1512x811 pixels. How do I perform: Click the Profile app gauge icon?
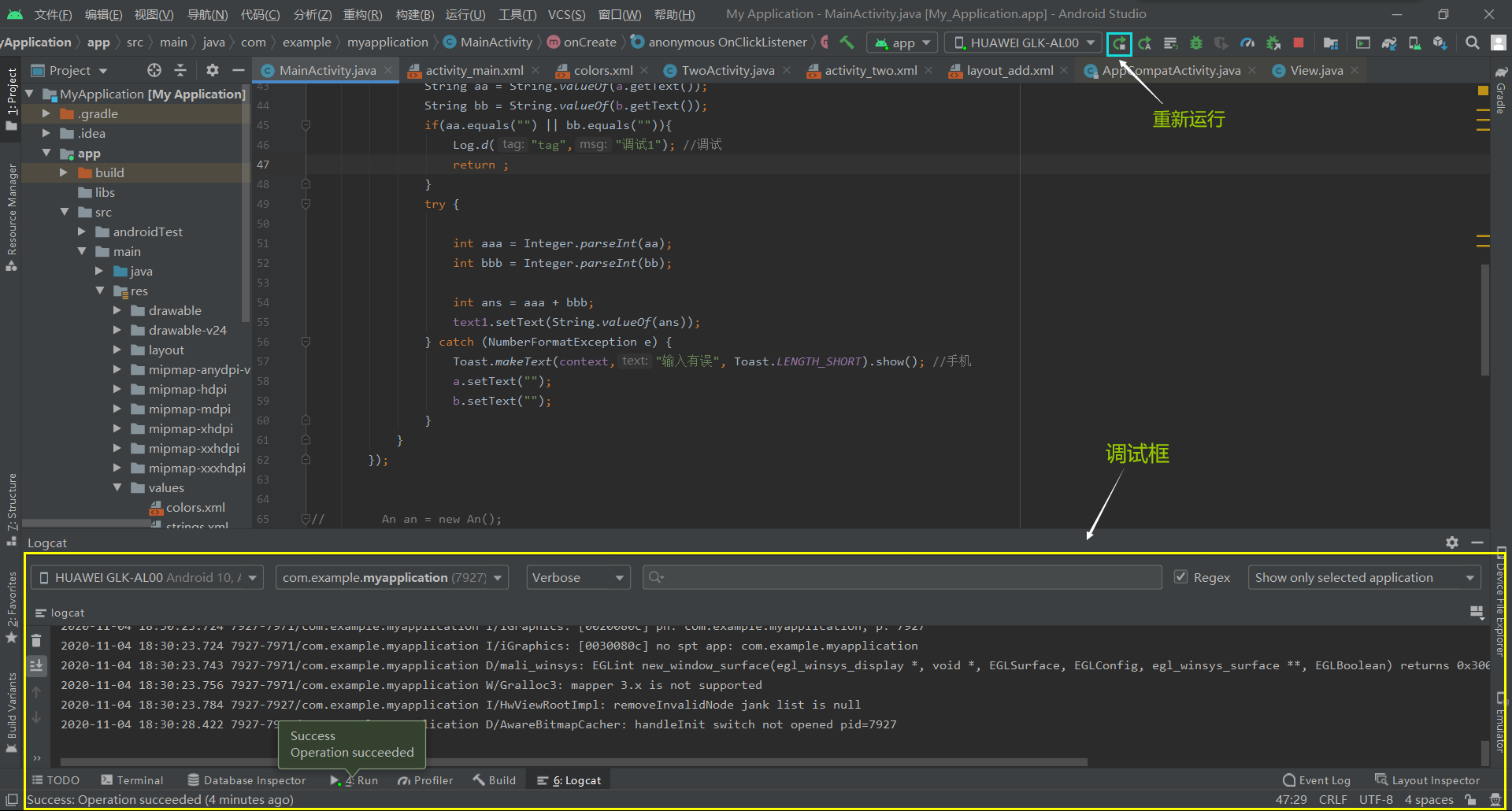pyautogui.click(x=1247, y=43)
